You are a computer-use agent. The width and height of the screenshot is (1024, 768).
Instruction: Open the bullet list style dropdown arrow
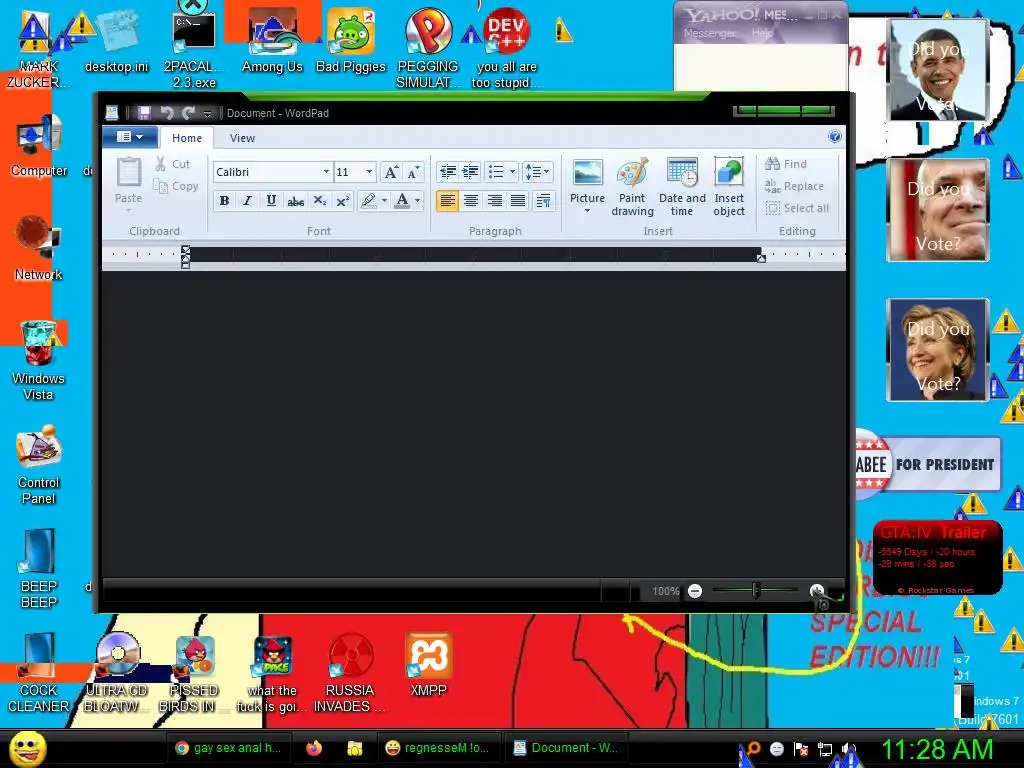point(512,172)
